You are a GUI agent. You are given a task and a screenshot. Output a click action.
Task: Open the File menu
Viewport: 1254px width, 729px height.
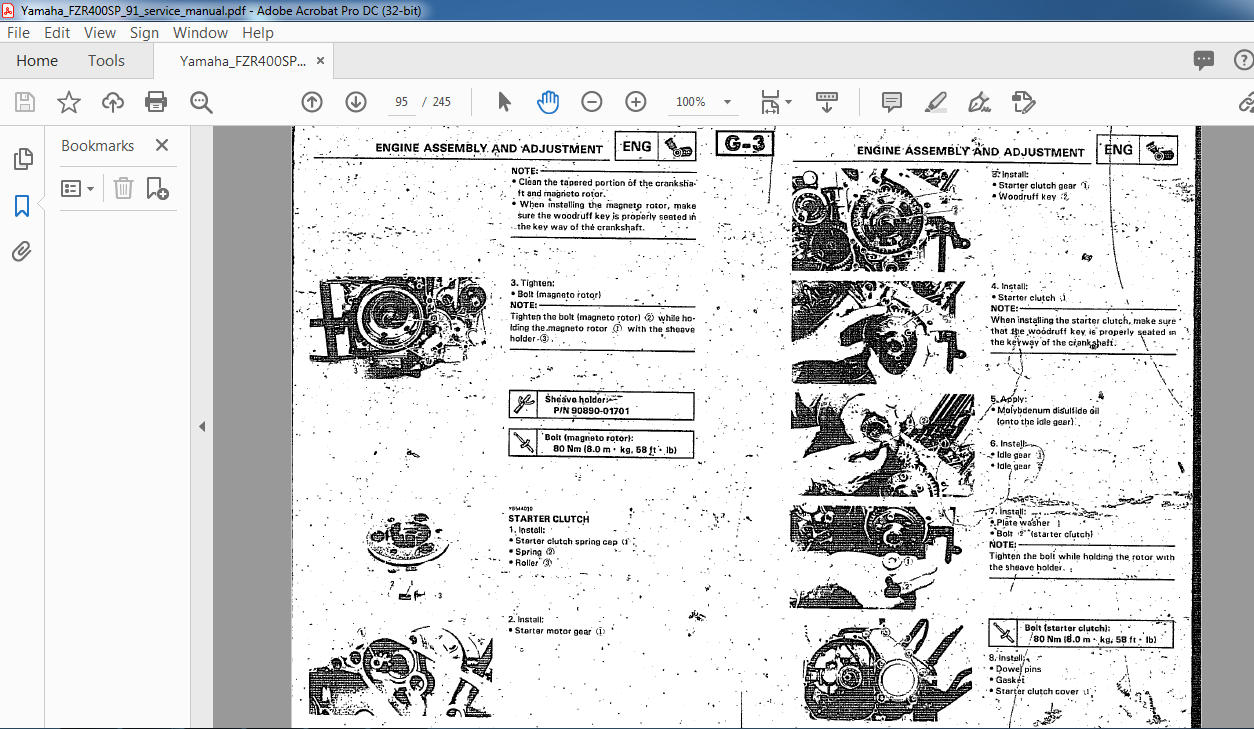[x=19, y=32]
